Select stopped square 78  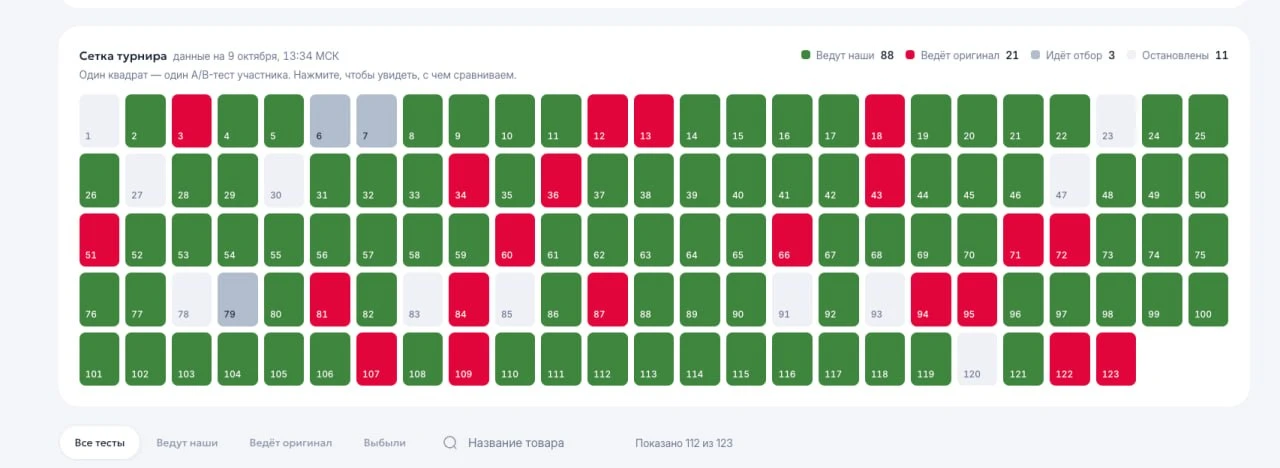(x=191, y=299)
